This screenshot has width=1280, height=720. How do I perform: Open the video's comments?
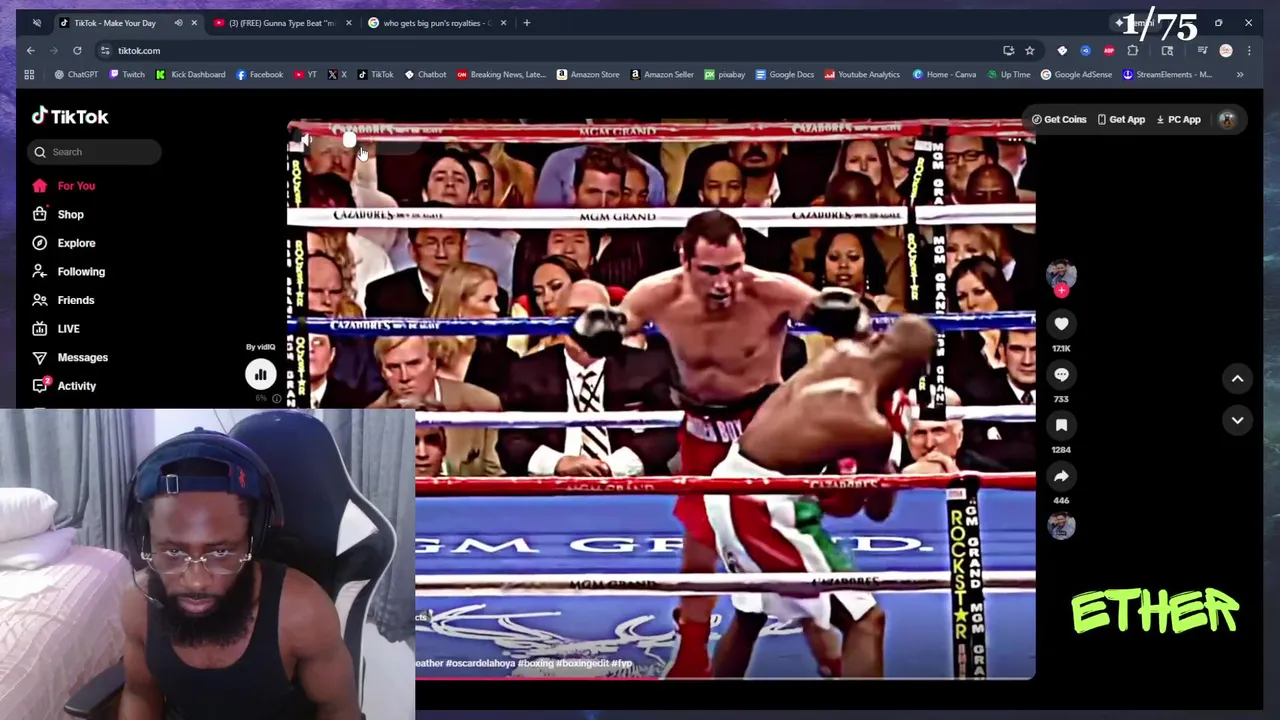pos(1061,374)
